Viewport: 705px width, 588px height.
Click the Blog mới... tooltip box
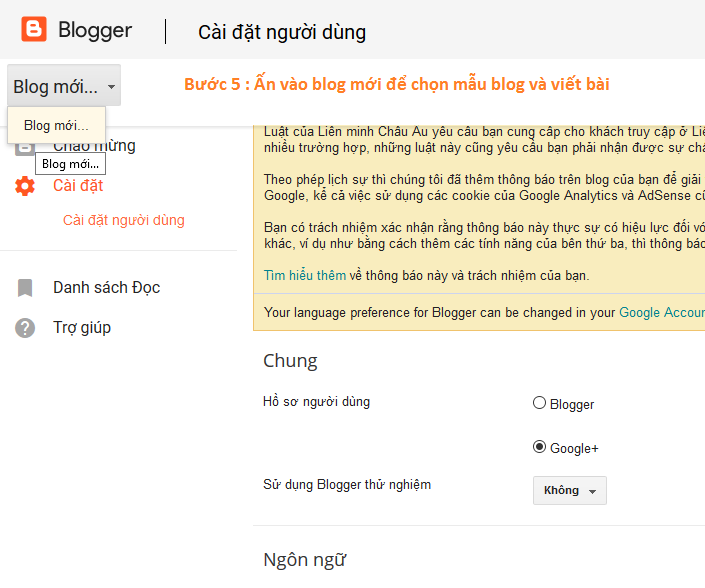[x=71, y=164]
